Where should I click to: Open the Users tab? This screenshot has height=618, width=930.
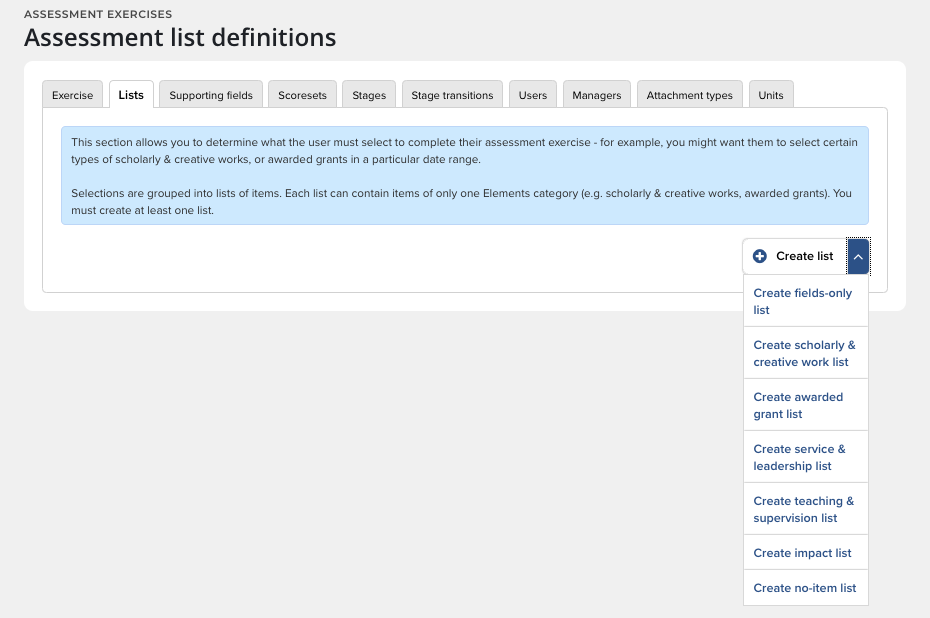click(x=533, y=95)
